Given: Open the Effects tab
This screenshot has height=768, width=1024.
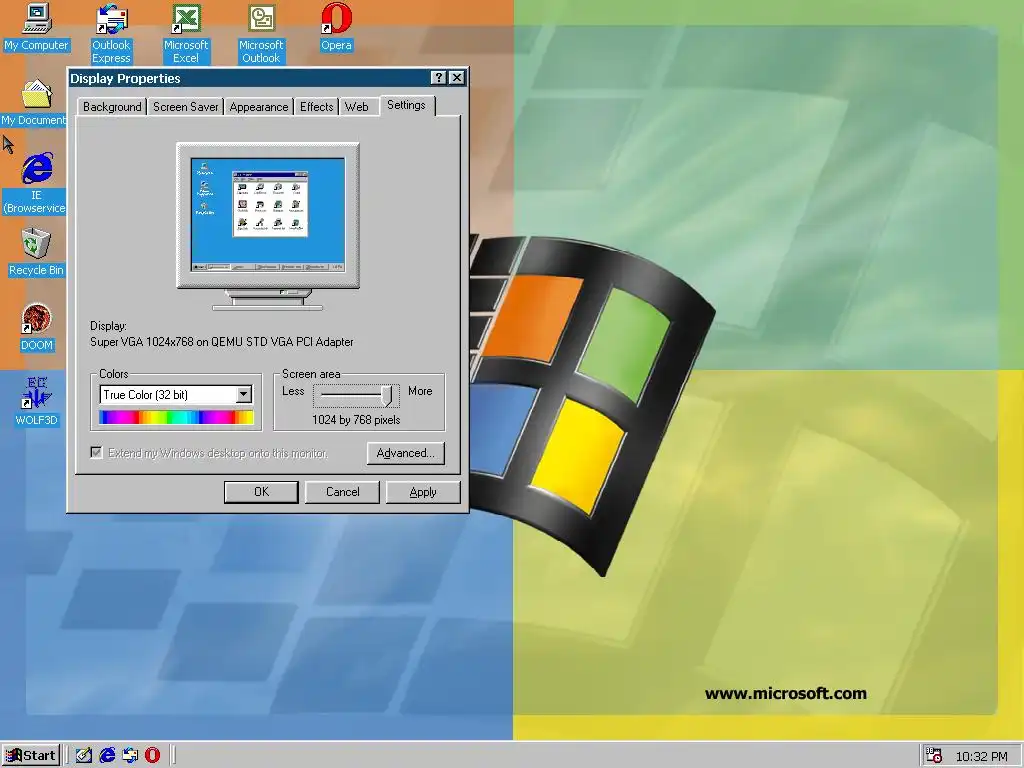Looking at the screenshot, I should click(317, 107).
